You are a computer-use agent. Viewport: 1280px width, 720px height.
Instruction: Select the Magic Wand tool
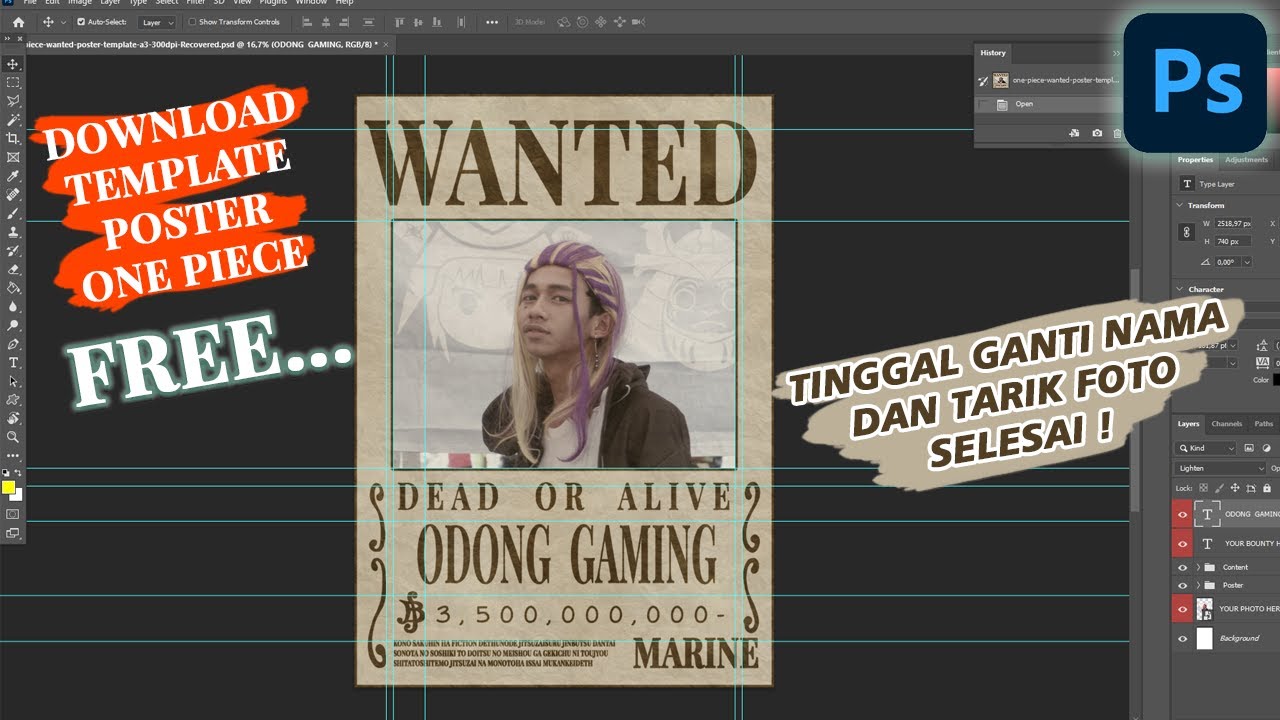13,120
